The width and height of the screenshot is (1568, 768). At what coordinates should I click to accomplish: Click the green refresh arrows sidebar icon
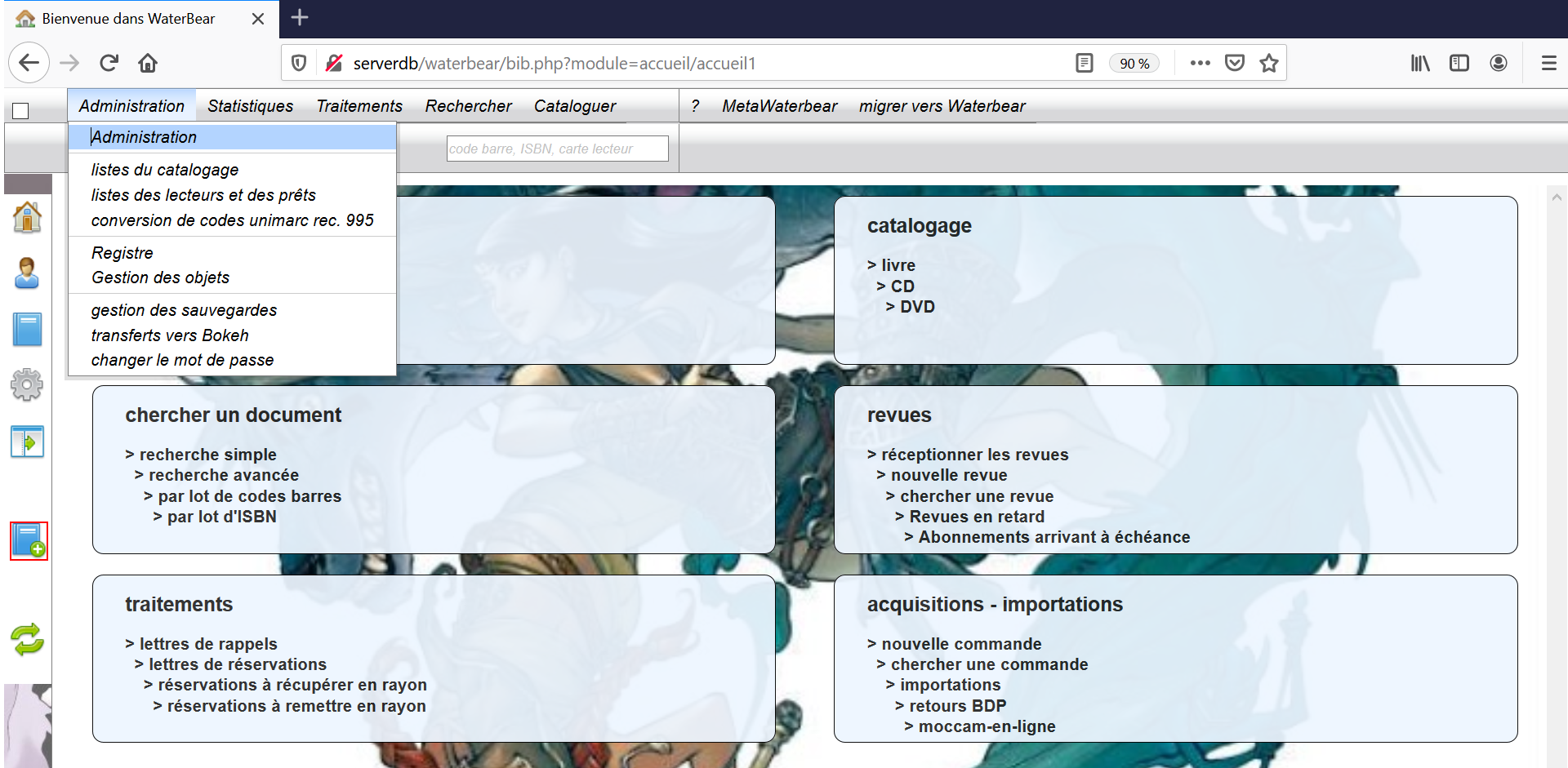pos(27,639)
